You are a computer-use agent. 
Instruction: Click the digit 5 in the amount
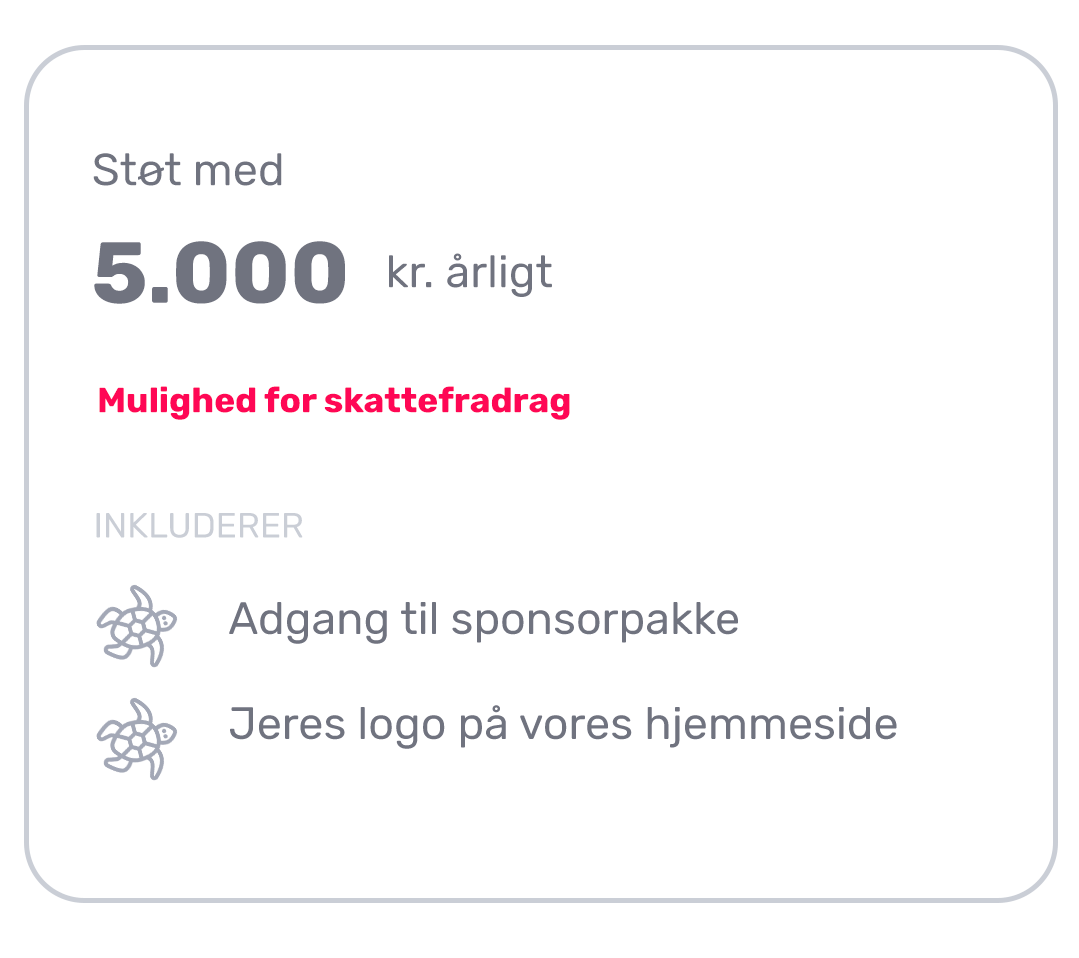coord(118,272)
